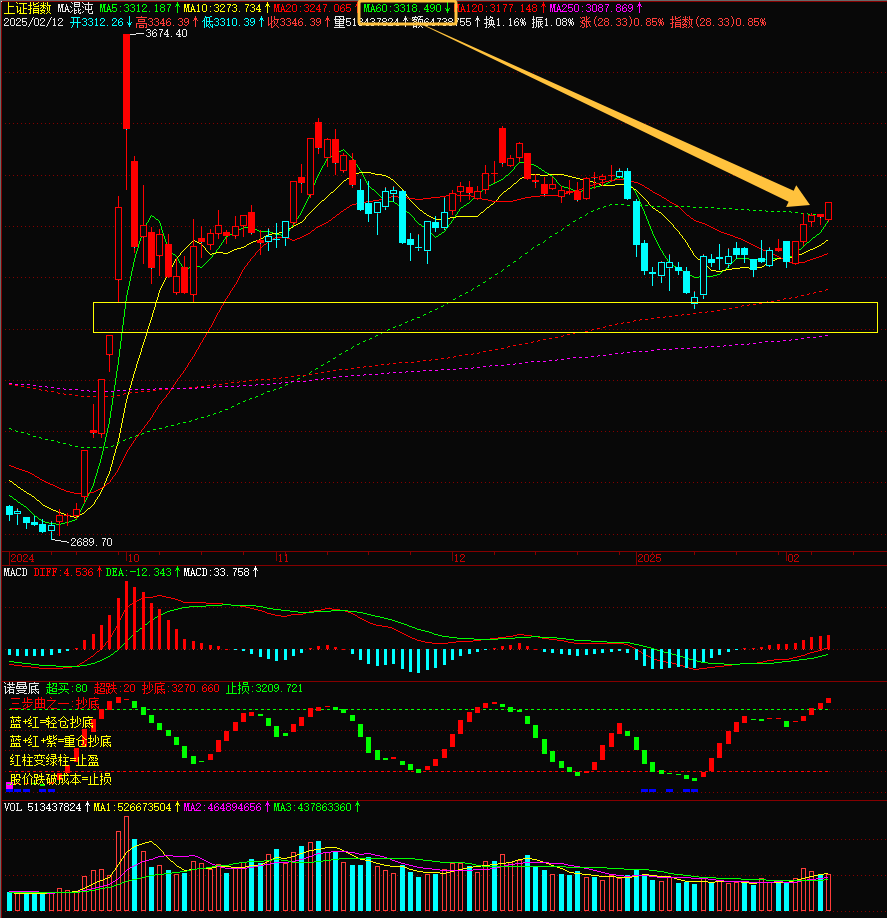The height and width of the screenshot is (918, 887).
Task: Select the latest candlestick on the right
Action: click(x=828, y=210)
